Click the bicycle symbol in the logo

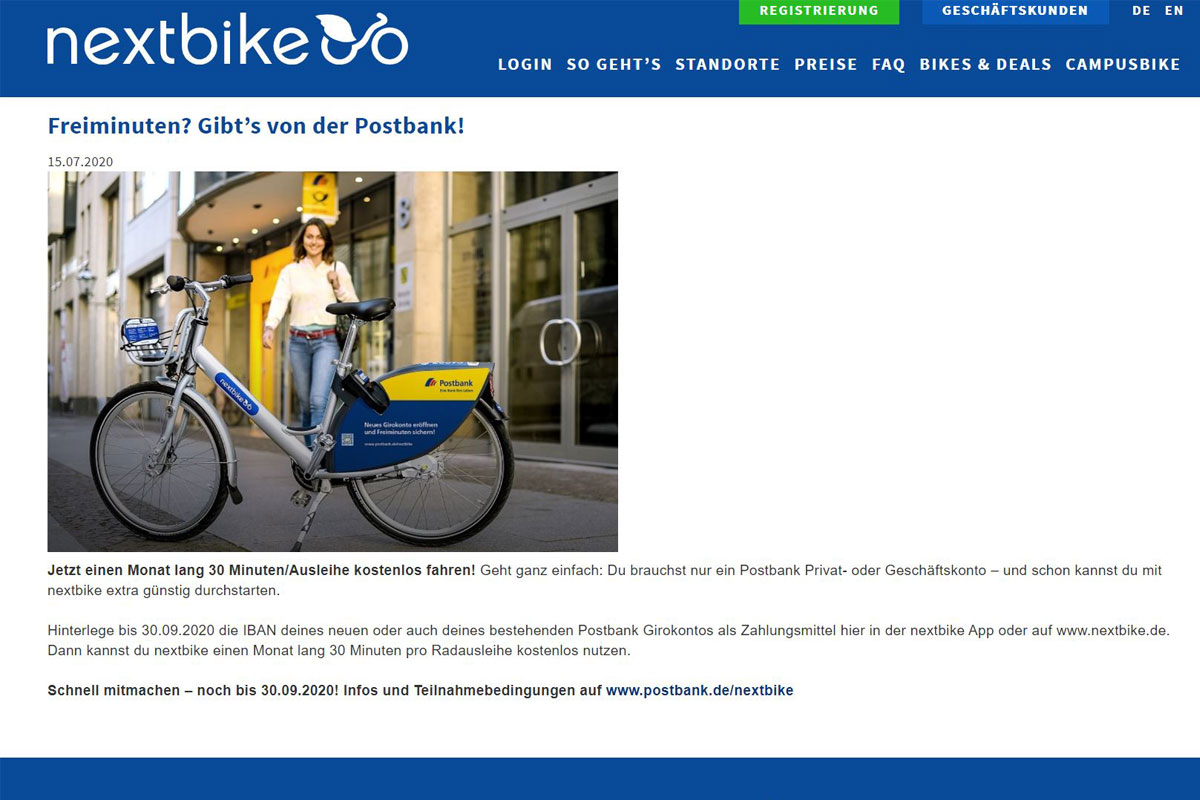pos(362,40)
